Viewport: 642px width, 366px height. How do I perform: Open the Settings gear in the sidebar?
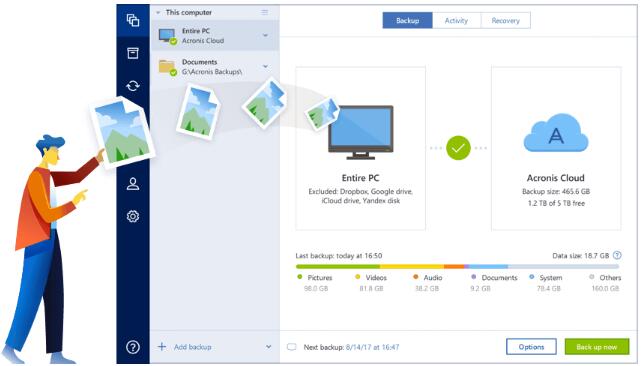coord(133,216)
